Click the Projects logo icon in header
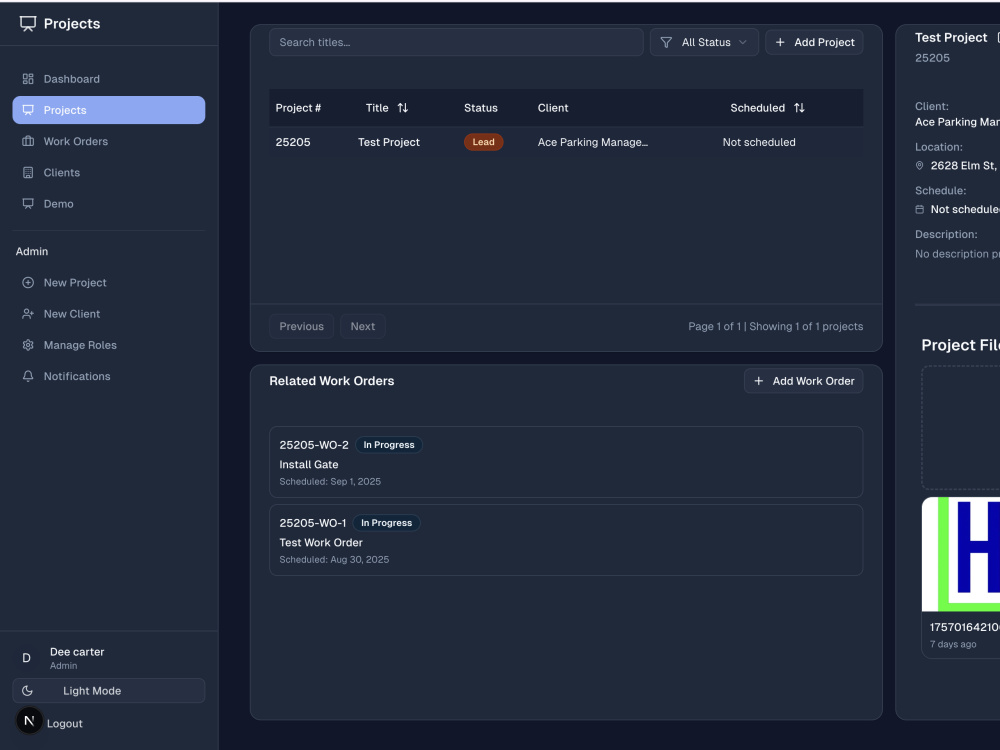Image resolution: width=1000 pixels, height=750 pixels. (27, 24)
